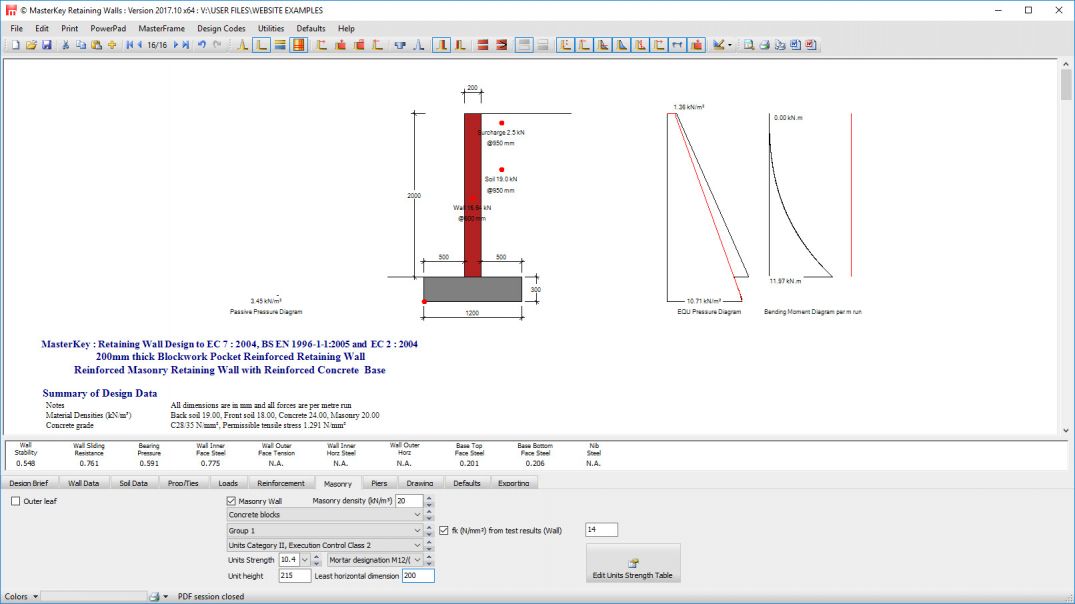1075x604 pixels.
Task: Increase Masonry density with spinner up
Action: [x=429, y=498]
